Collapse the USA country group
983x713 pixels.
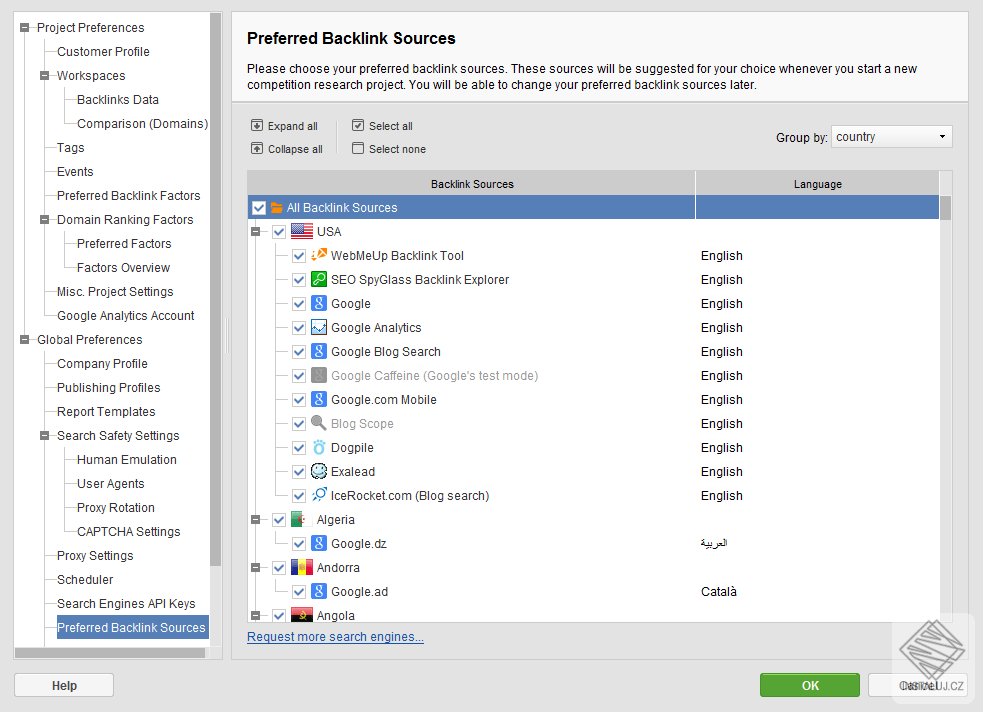pos(256,232)
